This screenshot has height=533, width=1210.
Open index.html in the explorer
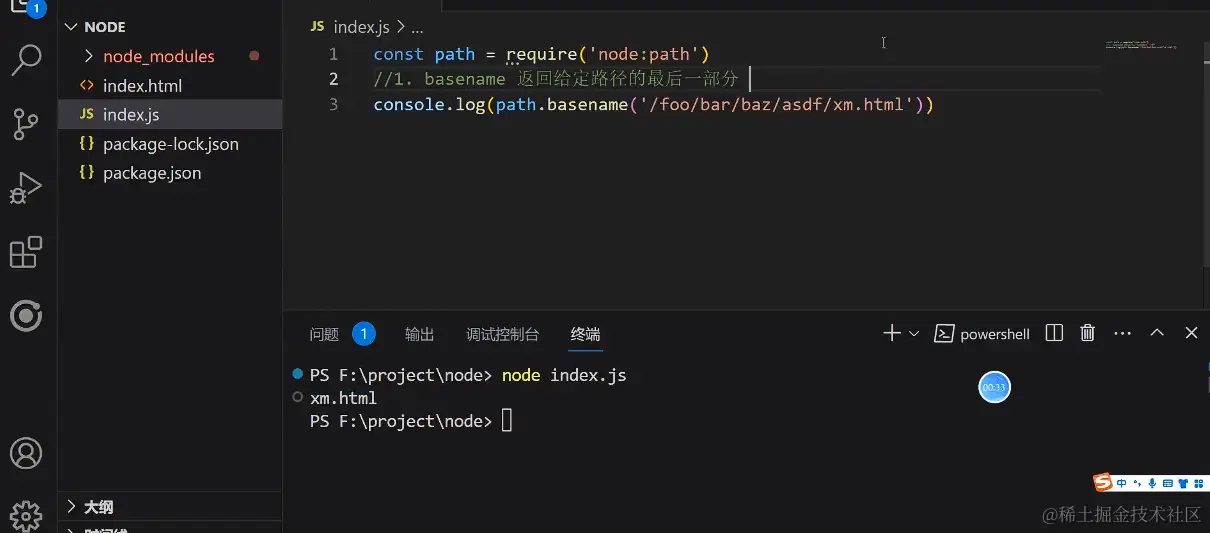[170, 85]
